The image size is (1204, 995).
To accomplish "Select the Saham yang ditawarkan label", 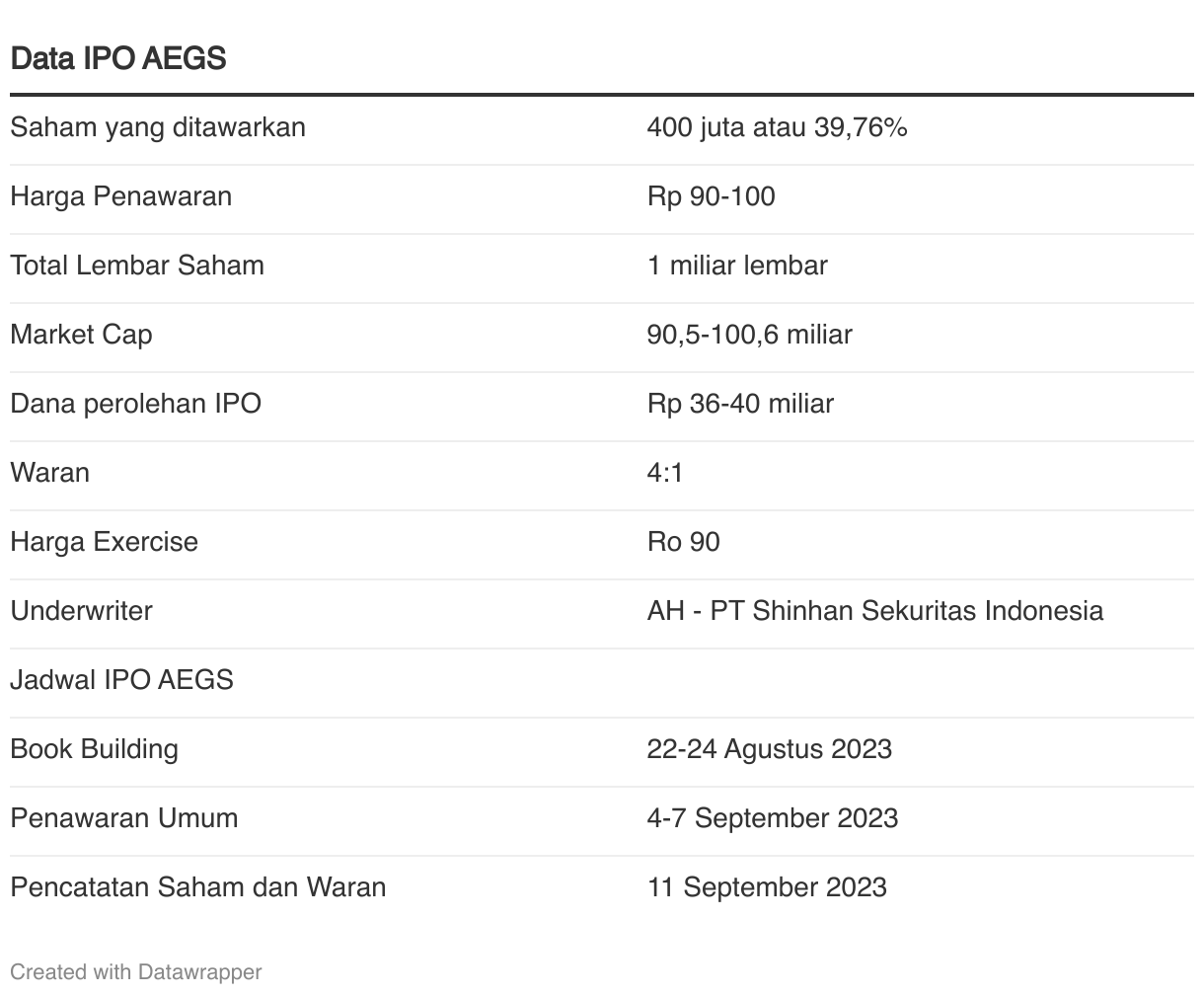I will pos(158,127).
